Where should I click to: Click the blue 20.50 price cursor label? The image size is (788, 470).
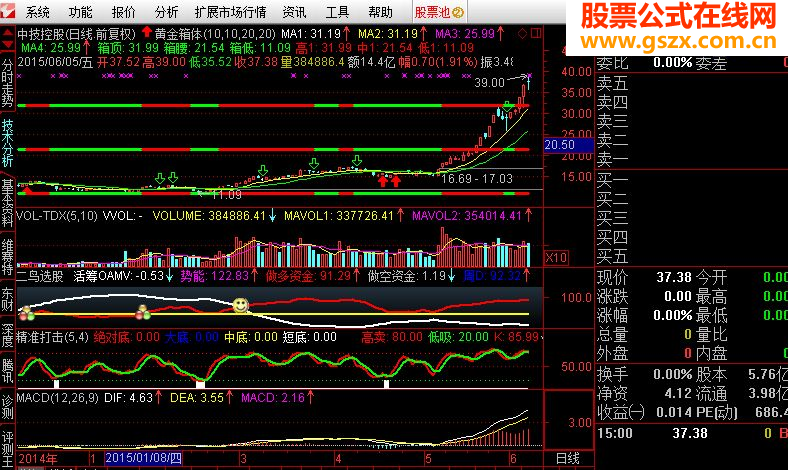(x=568, y=145)
